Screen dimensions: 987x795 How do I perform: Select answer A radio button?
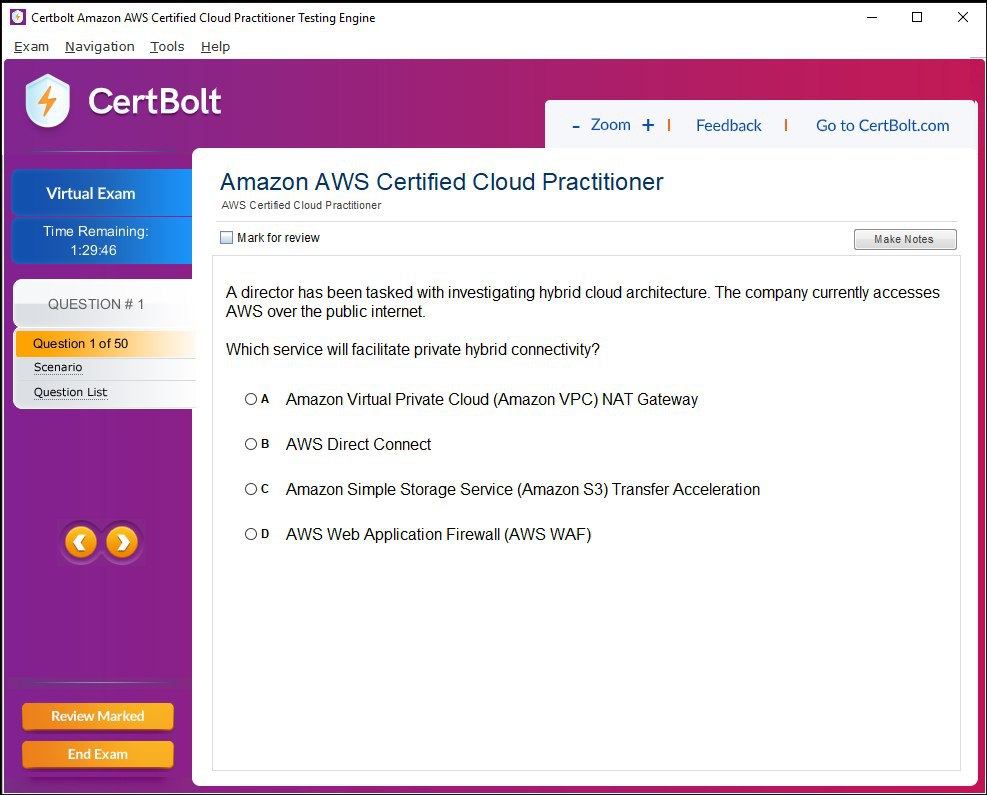[x=251, y=399]
